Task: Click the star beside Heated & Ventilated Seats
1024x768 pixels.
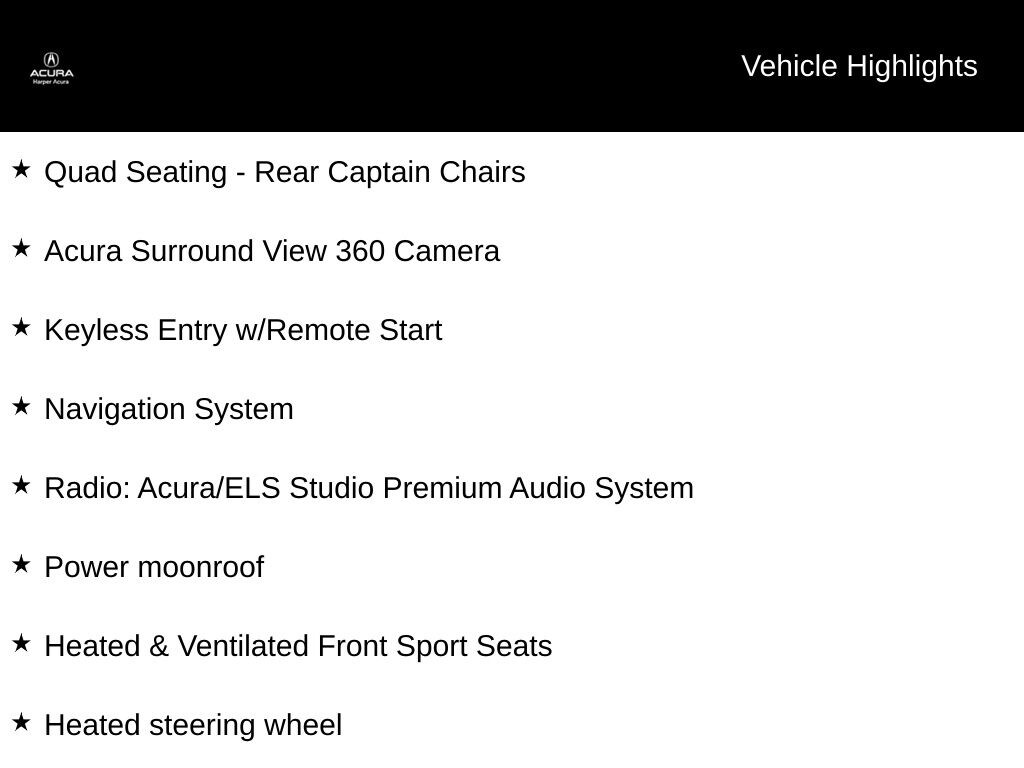Action: [21, 643]
